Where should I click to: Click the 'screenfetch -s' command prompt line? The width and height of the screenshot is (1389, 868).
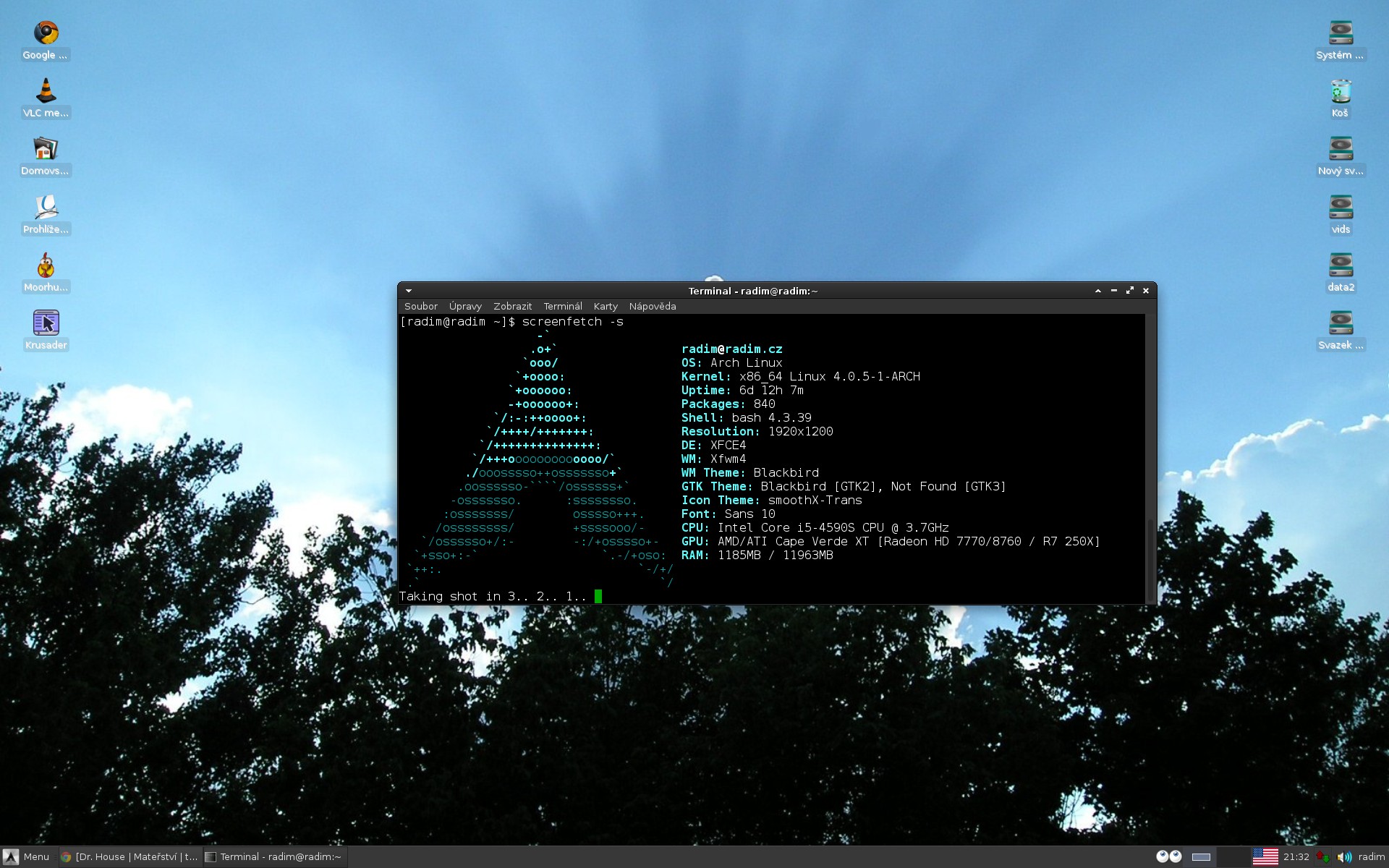pyautogui.click(x=511, y=321)
